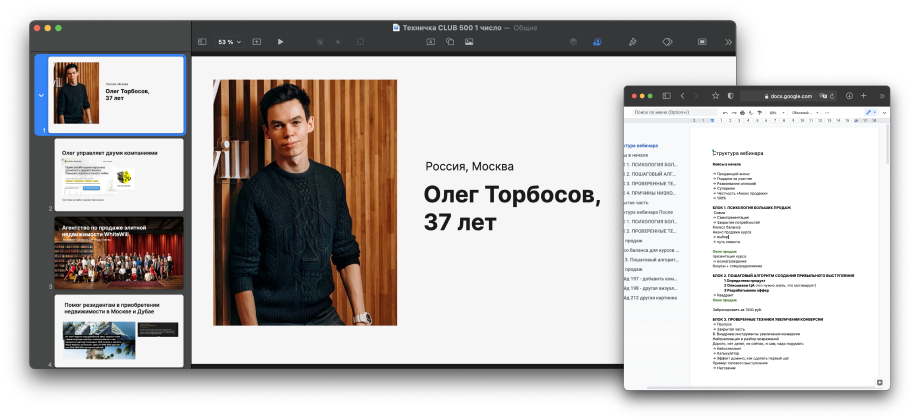912x420 pixels.
Task: Click 'БЛОК 1. ПСИХОЛОГИЯ БОЛЬШИХ ПРОДАЖ' in the document
Action: click(x=751, y=208)
